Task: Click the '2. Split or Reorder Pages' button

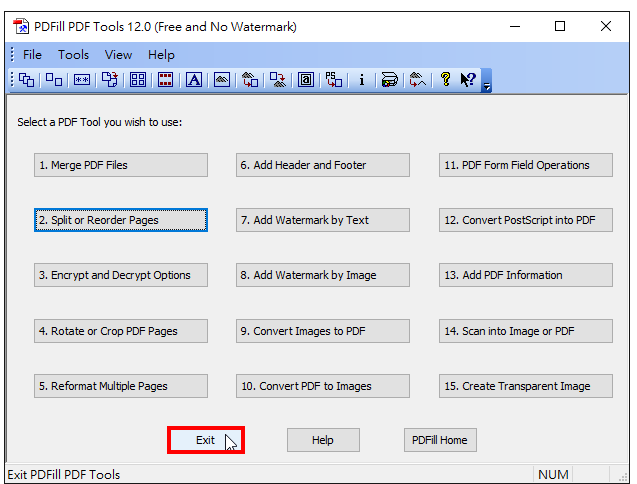Action: (121, 220)
